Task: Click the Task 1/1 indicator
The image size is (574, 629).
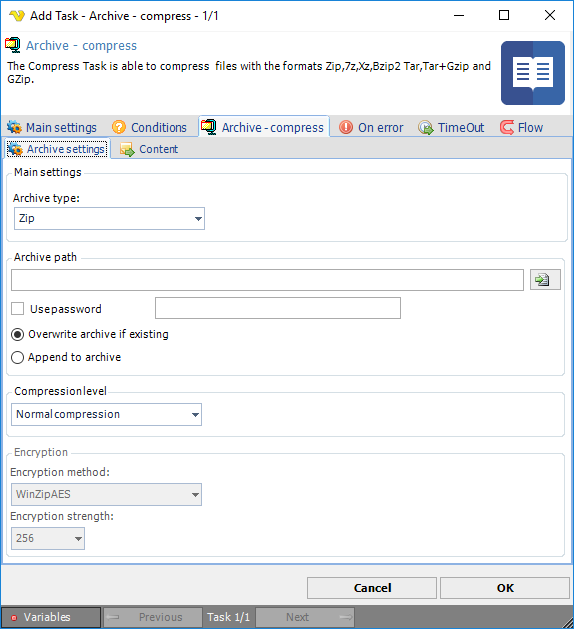Action: [229, 617]
